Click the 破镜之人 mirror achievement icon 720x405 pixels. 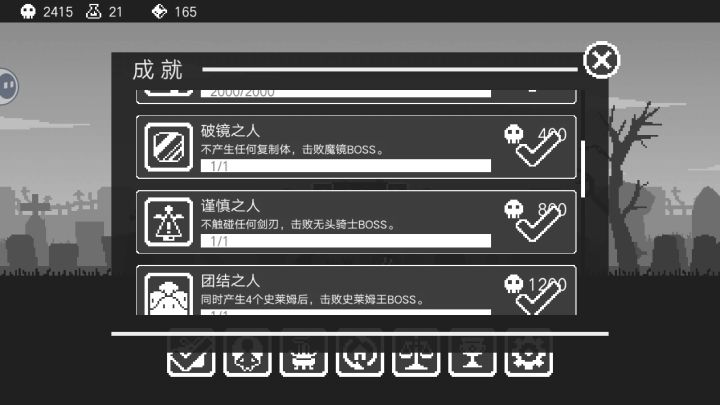tap(169, 147)
